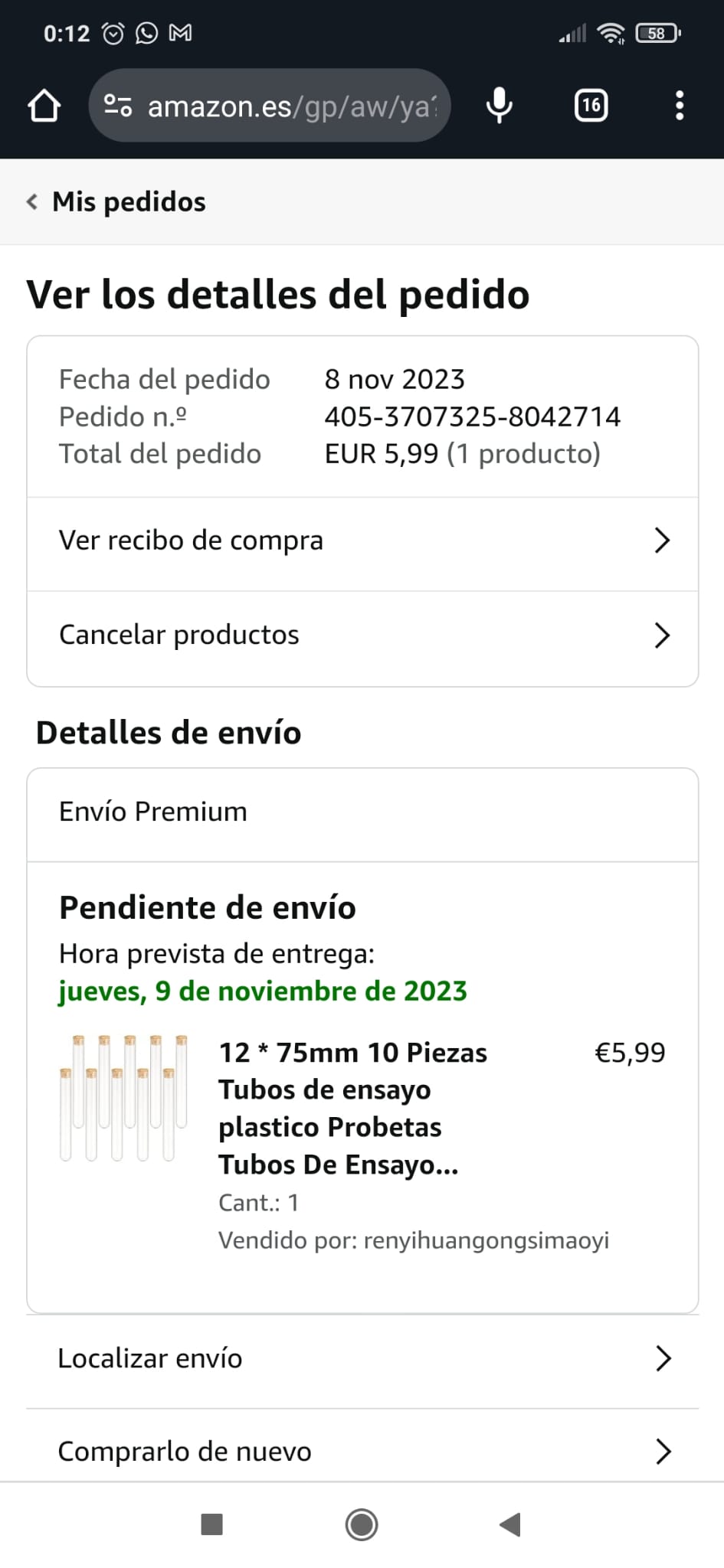Open Ver recibo de compra
Screen dimensions: 724x1568
pyautogui.click(x=192, y=541)
